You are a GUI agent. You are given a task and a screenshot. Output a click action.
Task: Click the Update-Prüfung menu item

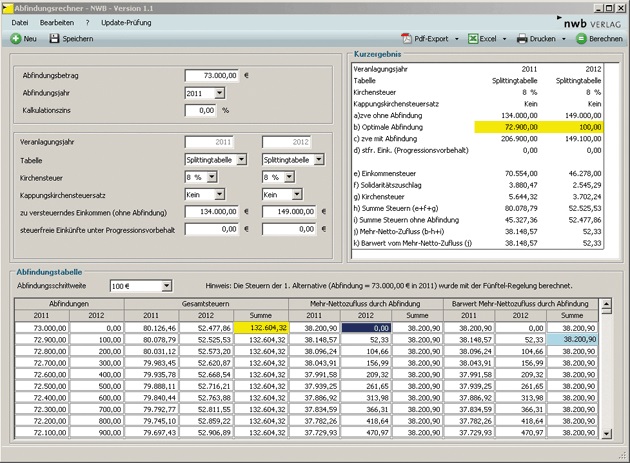point(126,21)
